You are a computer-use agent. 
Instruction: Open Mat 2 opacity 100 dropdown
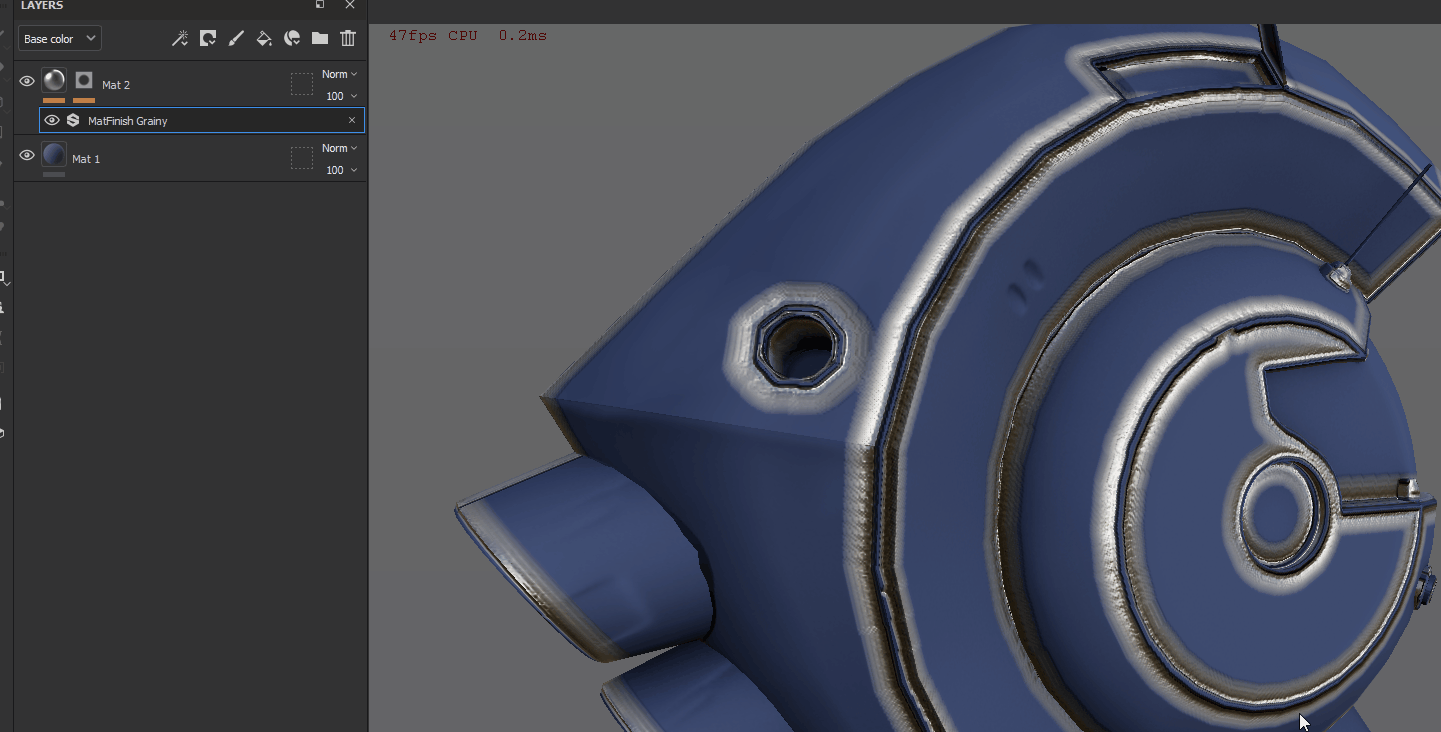click(x=341, y=96)
